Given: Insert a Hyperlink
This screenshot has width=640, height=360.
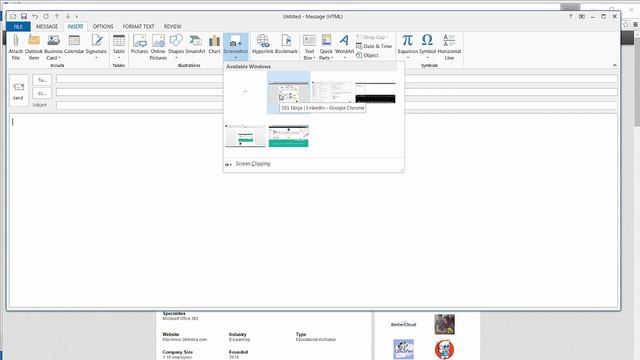Looking at the screenshot, I should pos(262,44).
